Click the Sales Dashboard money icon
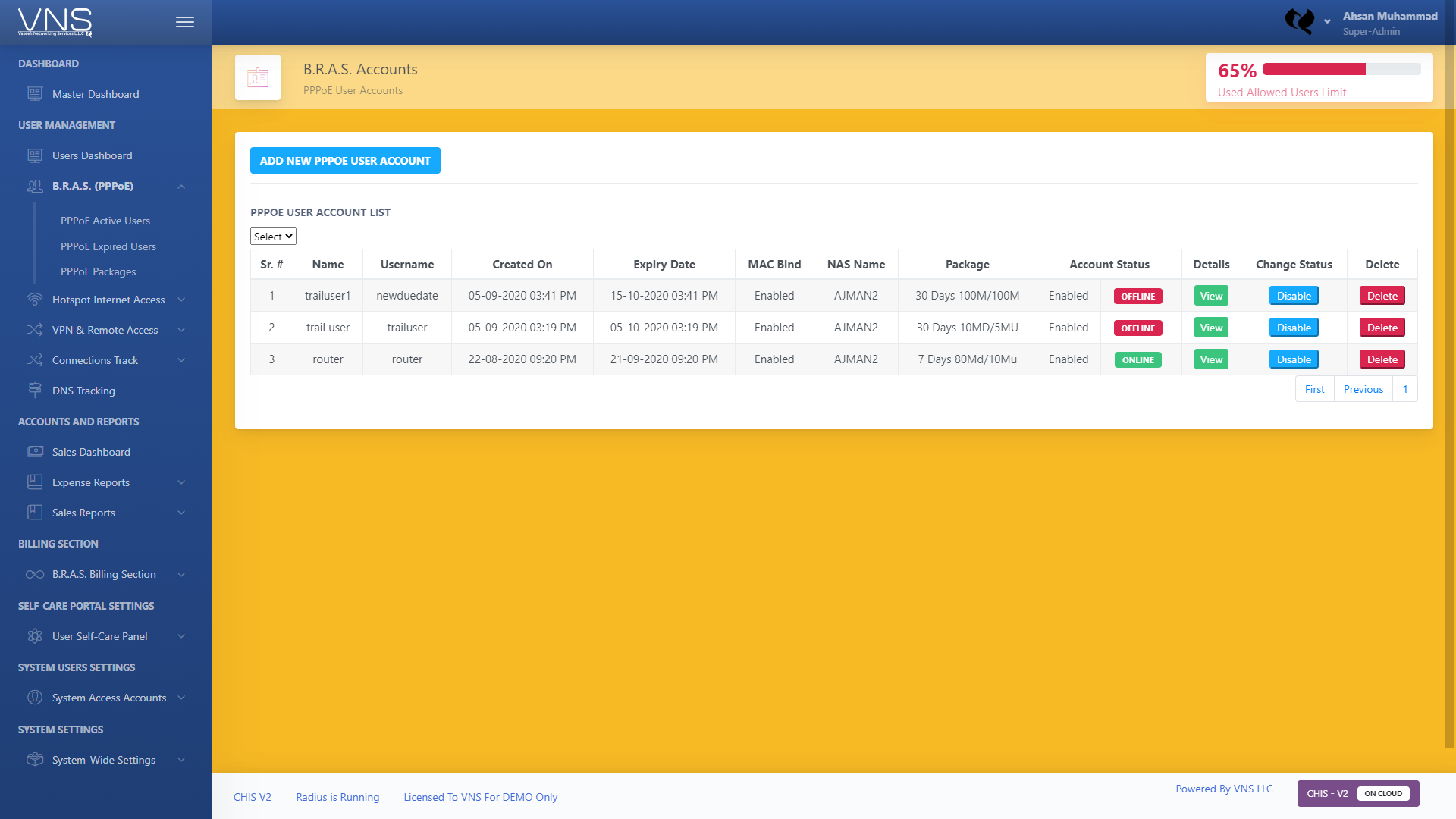Viewport: 1456px width, 819px height. pyautogui.click(x=35, y=452)
